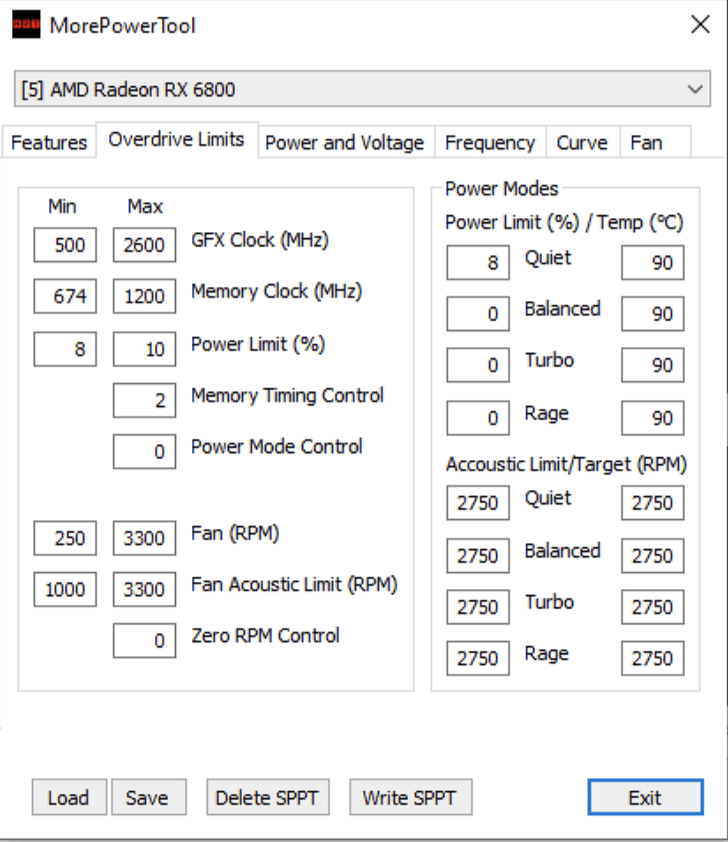Screen dimensions: 728x842
Task: Click the Exit button
Action: [645, 797]
